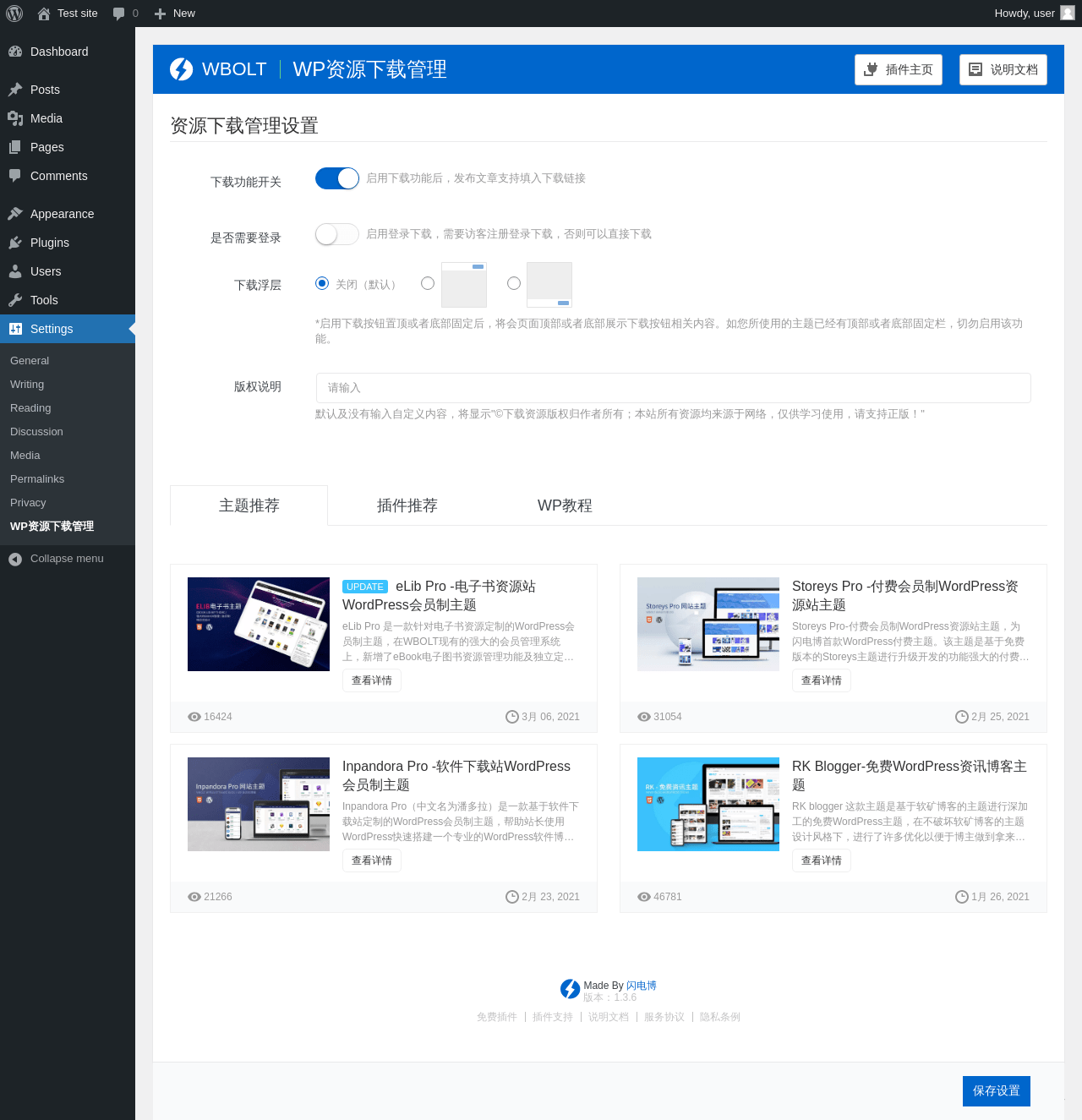View details for RK Blogger theme
The width and height of the screenshot is (1082, 1120).
(822, 860)
